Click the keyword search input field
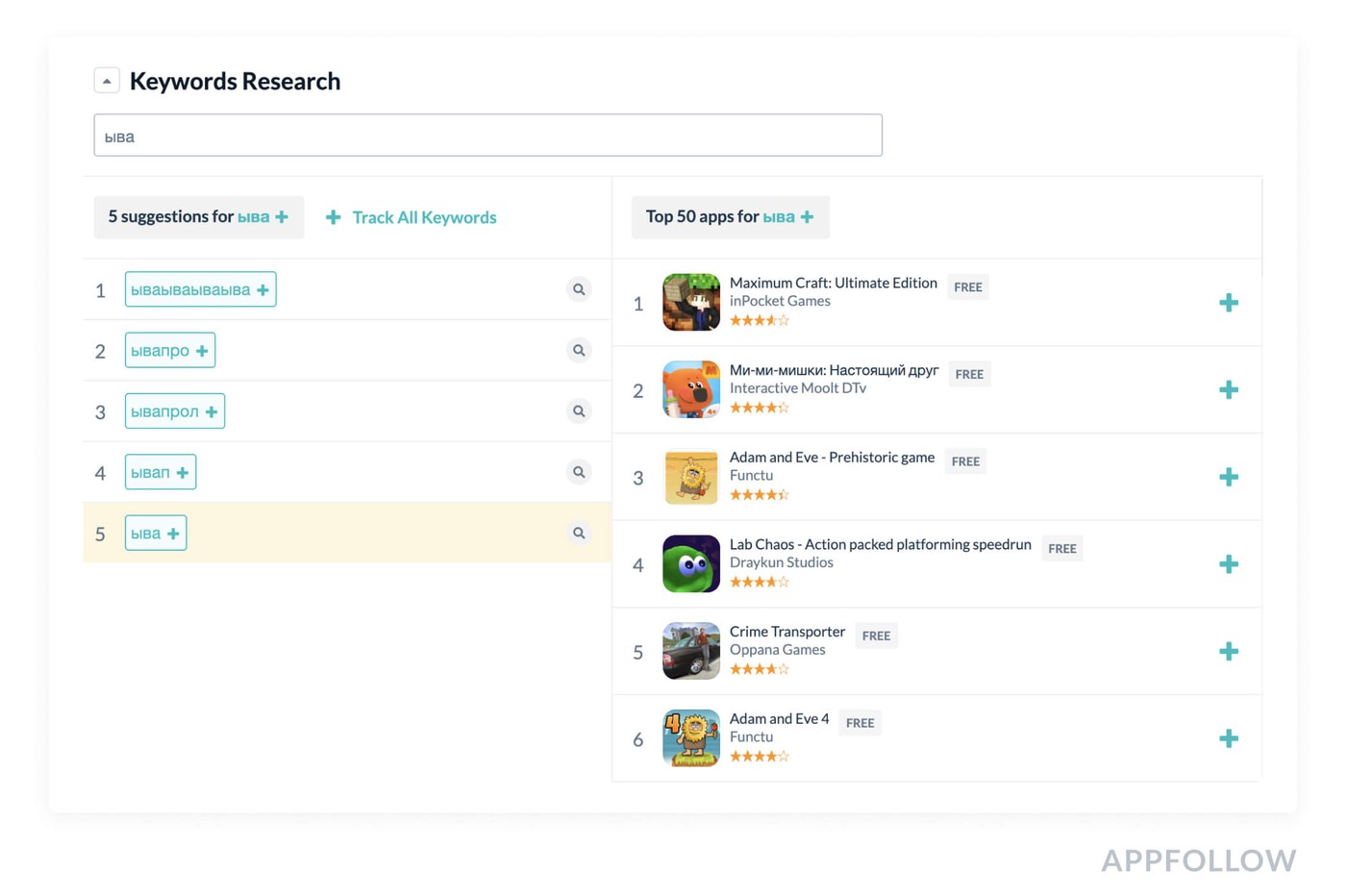The height and width of the screenshot is (896, 1346). [x=487, y=136]
